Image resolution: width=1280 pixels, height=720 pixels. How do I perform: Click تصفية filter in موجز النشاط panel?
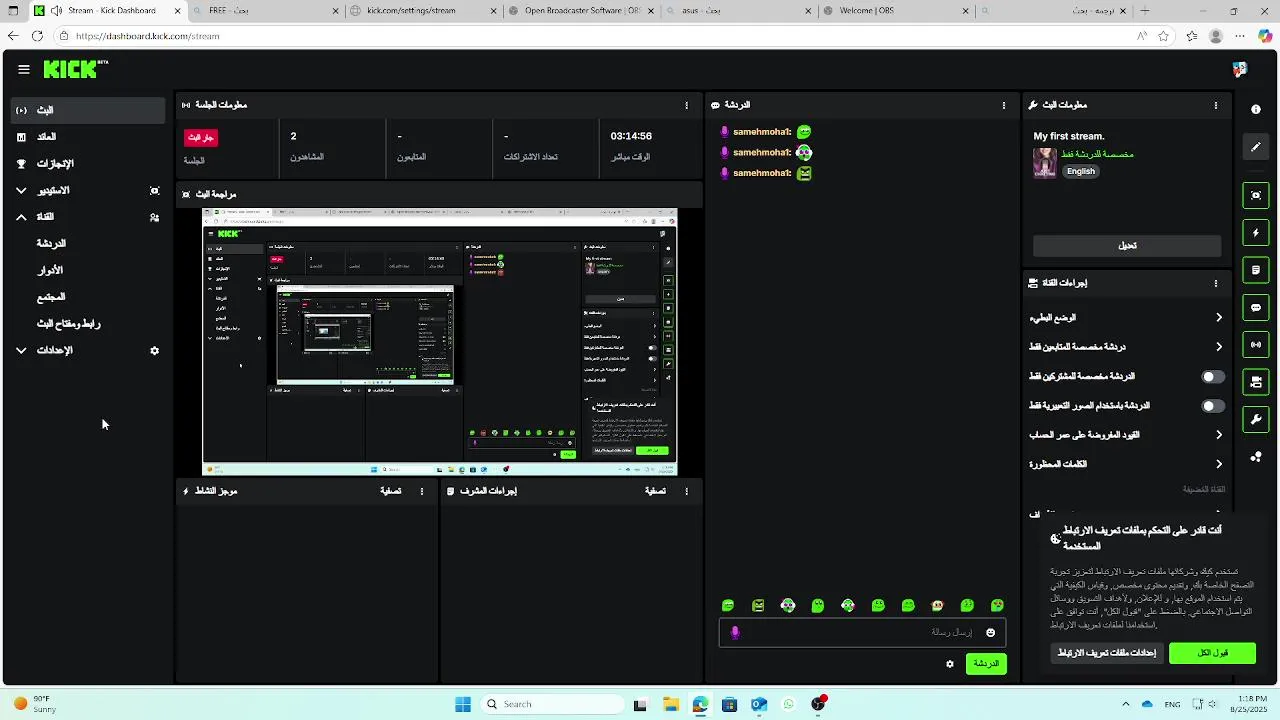(390, 491)
